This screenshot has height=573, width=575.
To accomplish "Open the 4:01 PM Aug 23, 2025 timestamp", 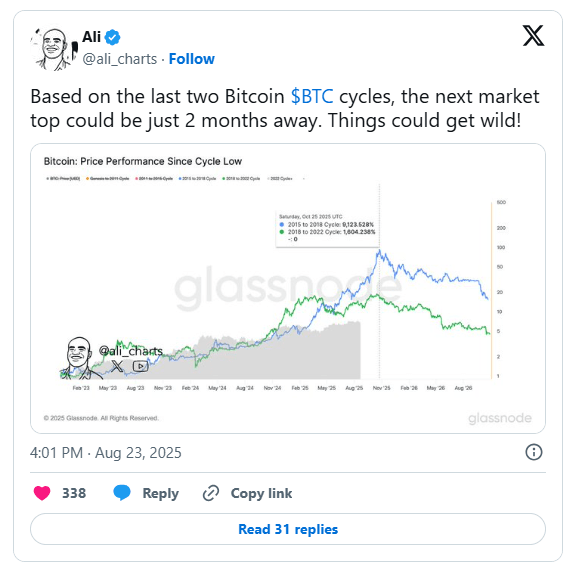I will (106, 453).
